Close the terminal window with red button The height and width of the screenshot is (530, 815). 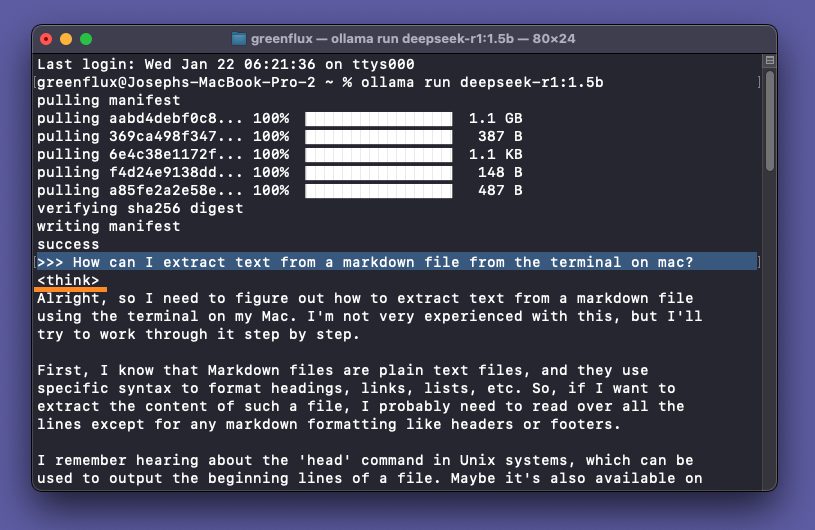[x=46, y=39]
